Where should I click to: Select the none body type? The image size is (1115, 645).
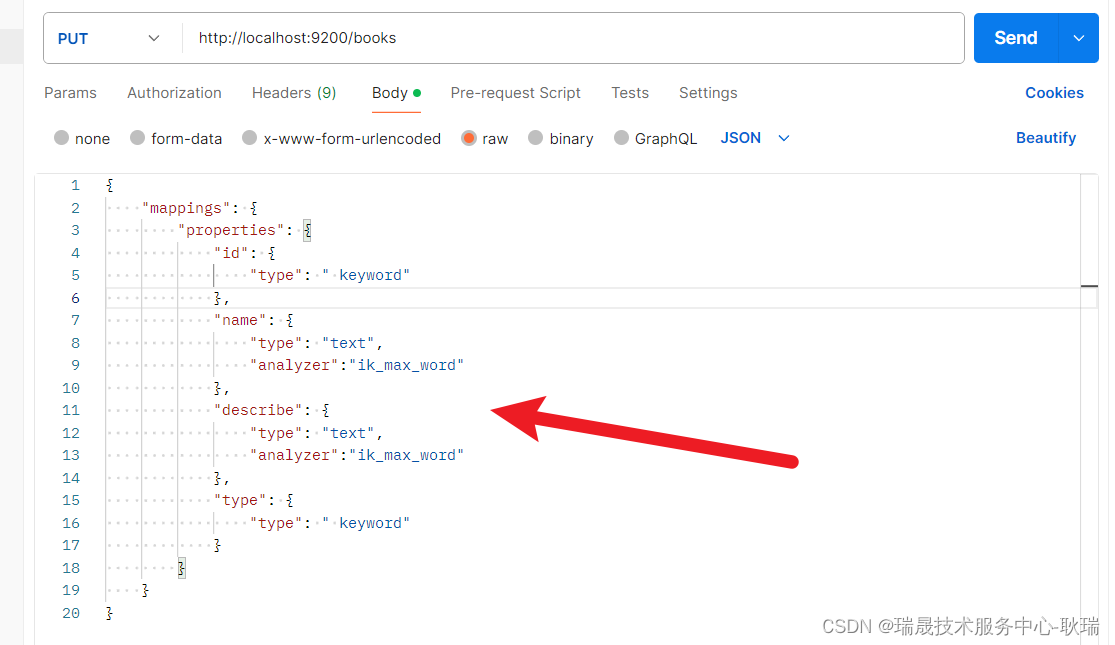(x=82, y=138)
